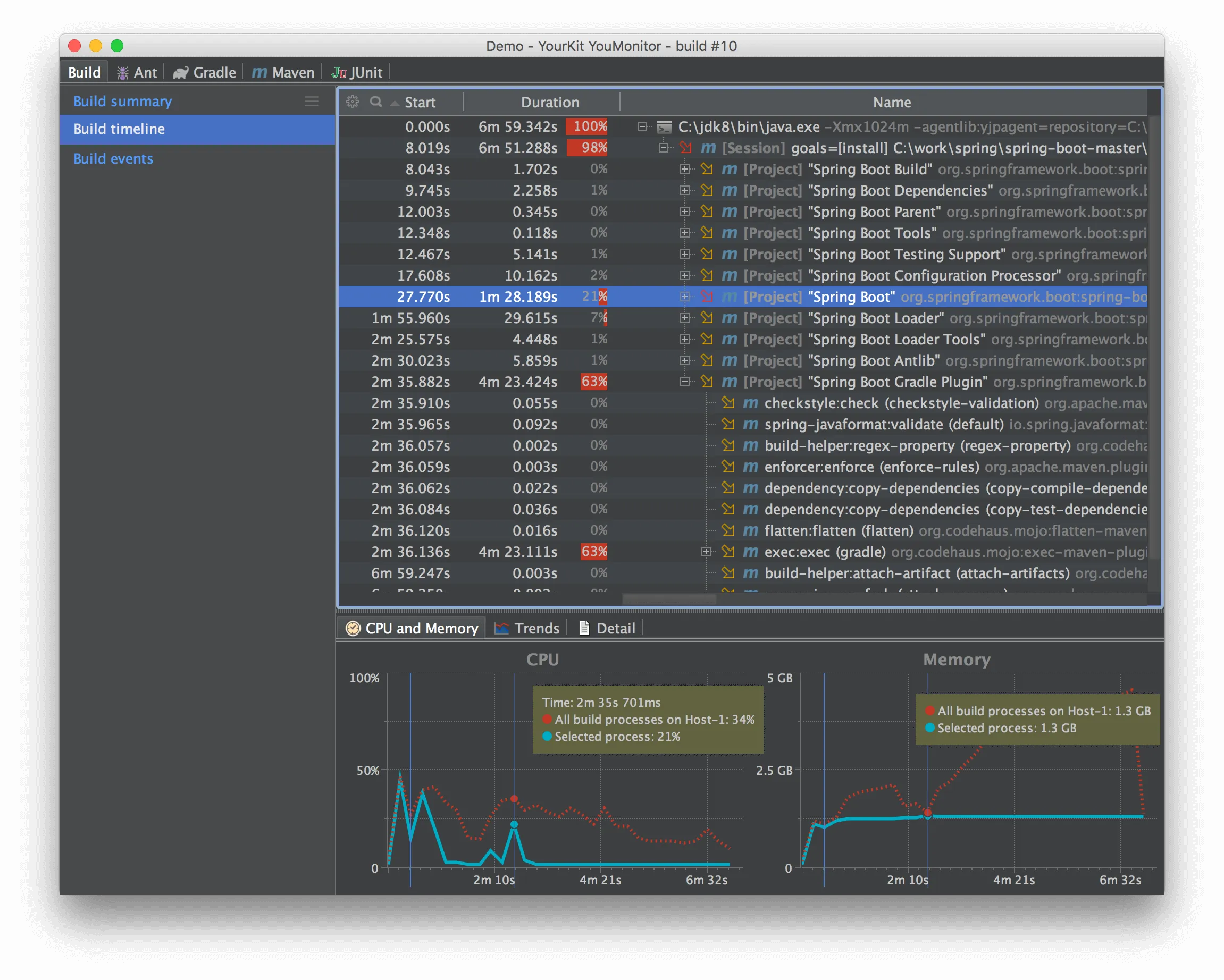Open the Build summary link
The height and width of the screenshot is (980, 1224).
click(x=123, y=101)
